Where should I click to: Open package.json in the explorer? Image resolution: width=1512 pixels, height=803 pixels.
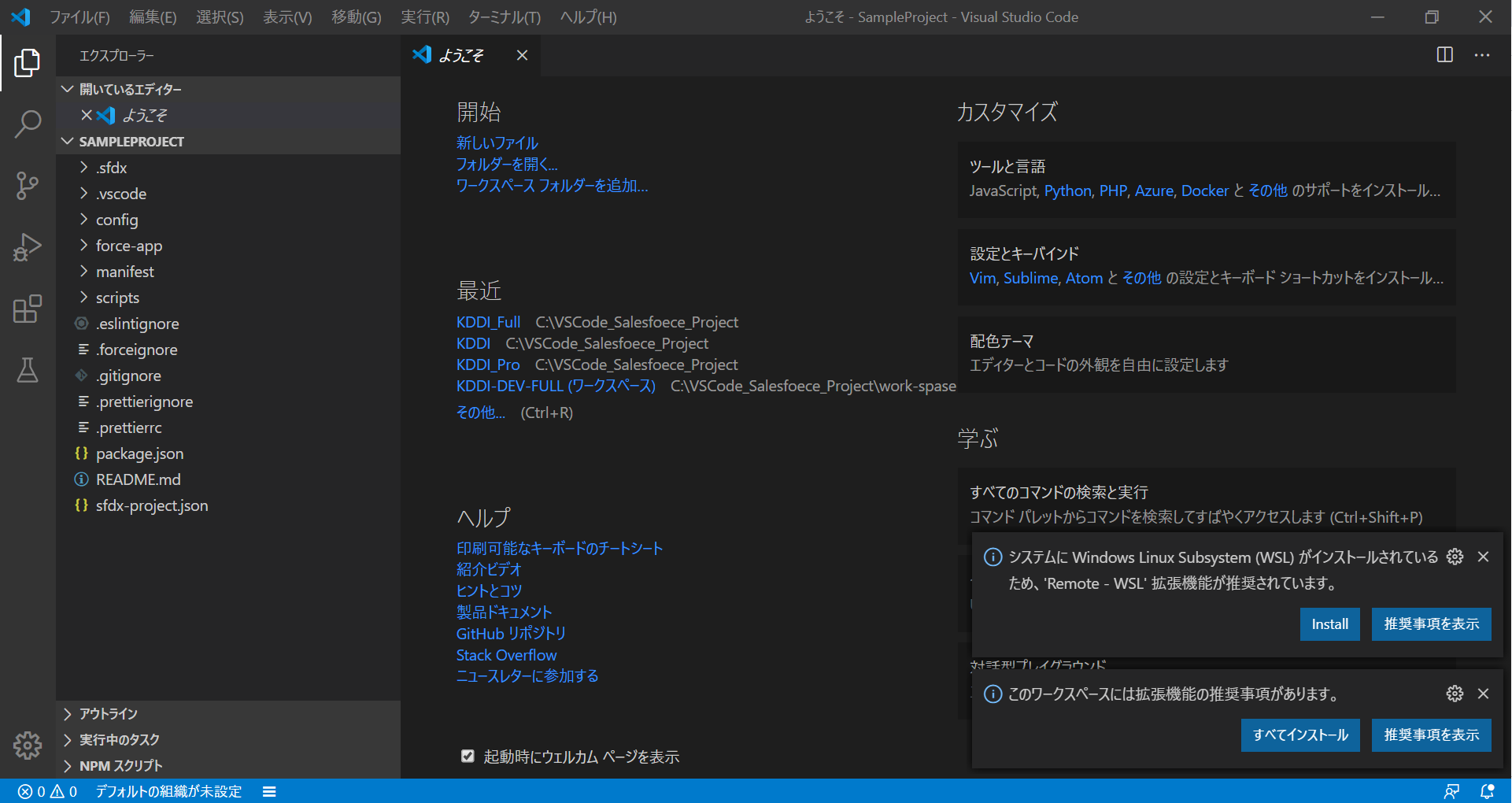[x=228, y=453]
